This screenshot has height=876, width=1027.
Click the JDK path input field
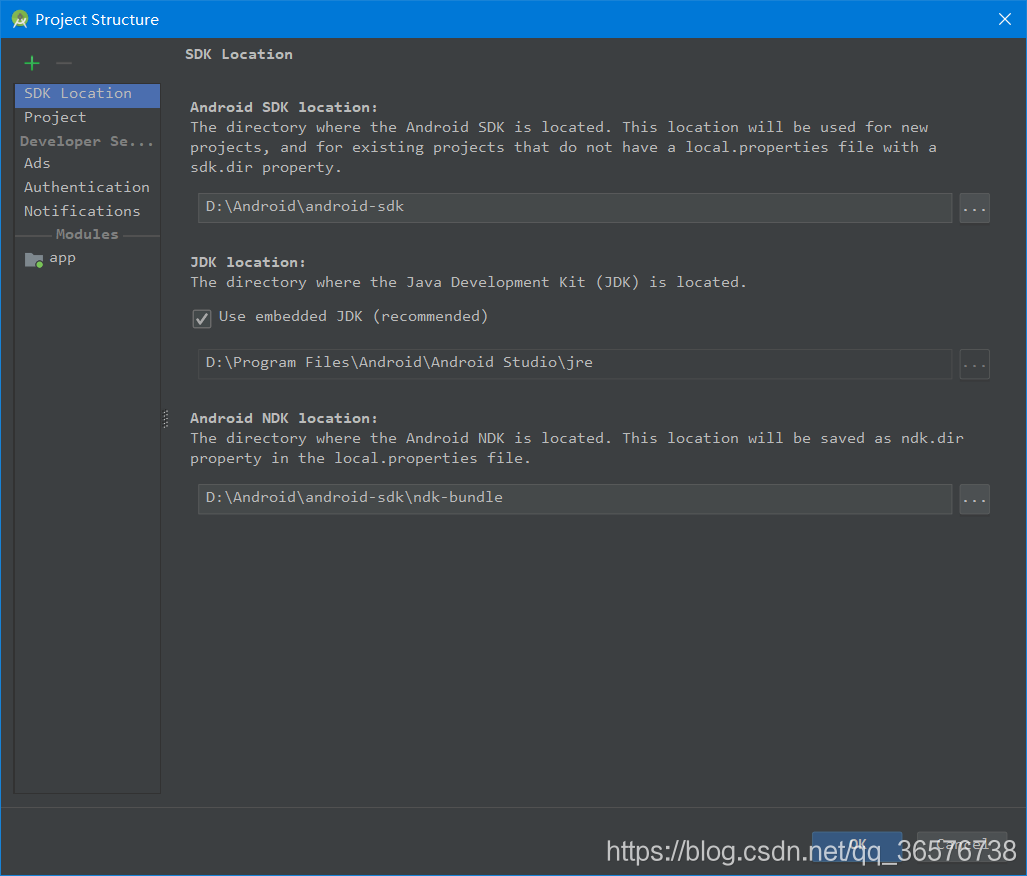[574, 364]
